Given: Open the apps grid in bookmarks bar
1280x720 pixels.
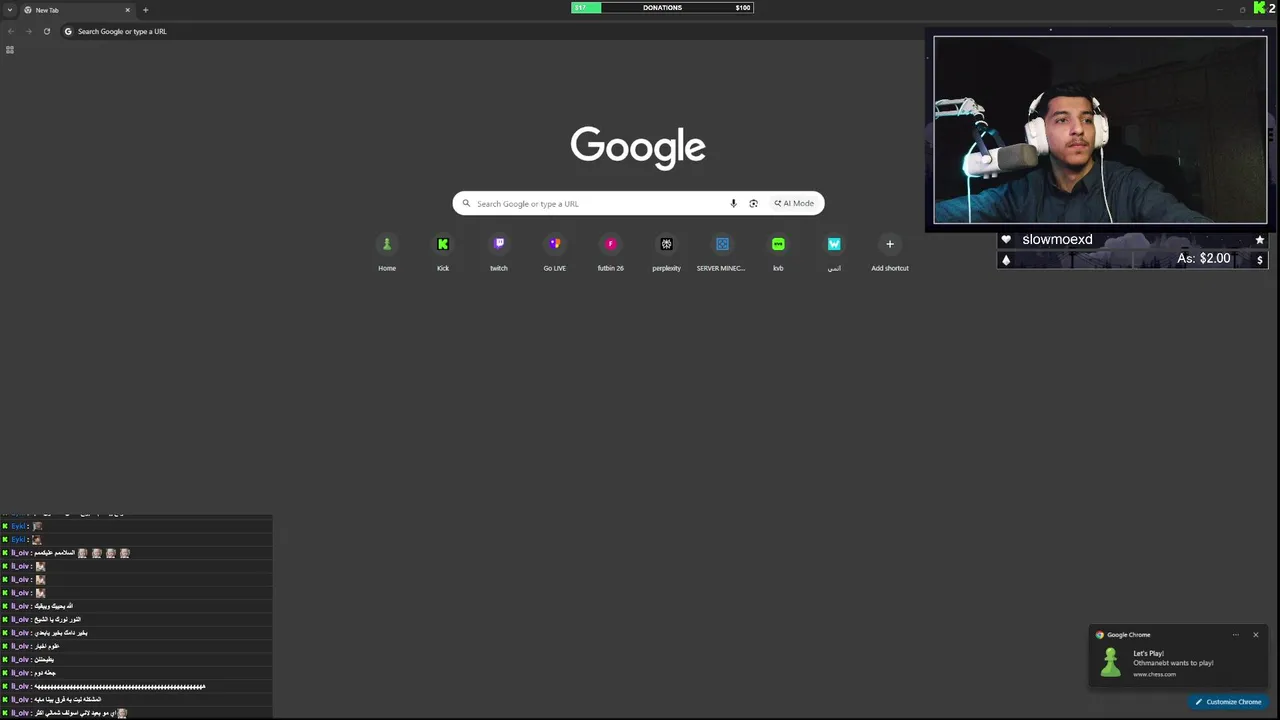Looking at the screenshot, I should pyautogui.click(x=10, y=50).
